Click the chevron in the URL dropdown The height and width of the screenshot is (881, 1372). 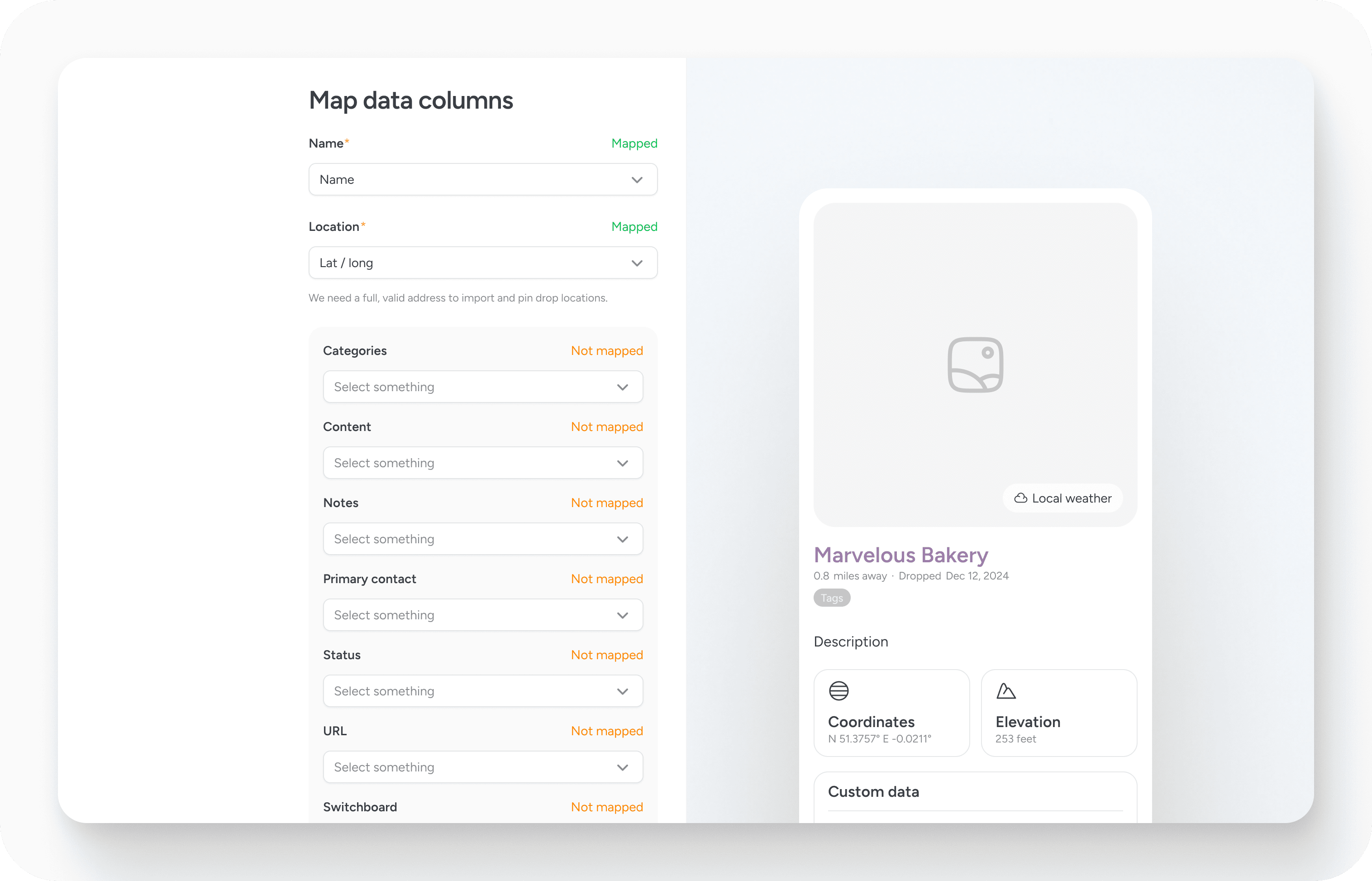click(x=623, y=767)
